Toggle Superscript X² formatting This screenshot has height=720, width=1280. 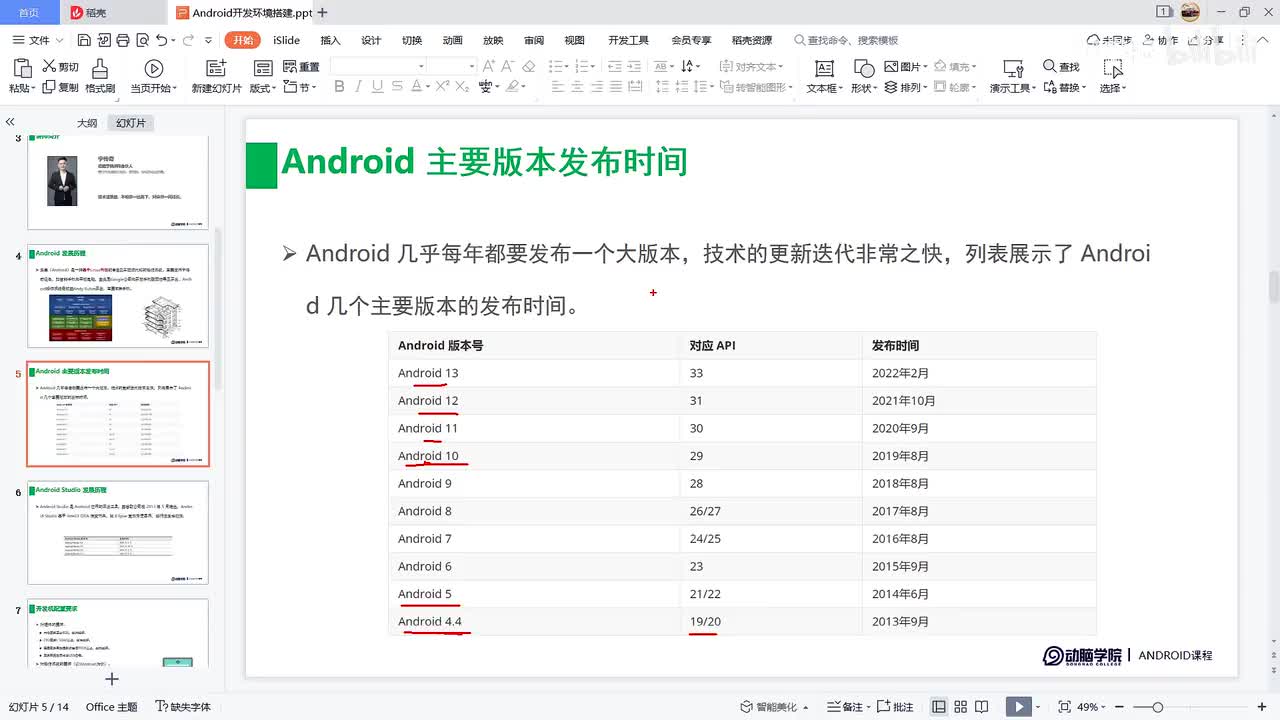[441, 87]
